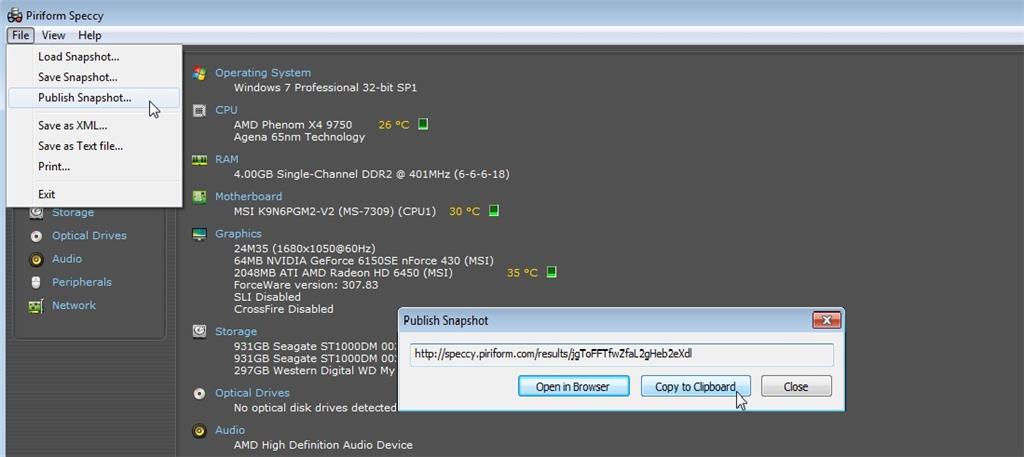Click the '4.00GB Single-Channel DDR2' RAM line

[x=372, y=174]
